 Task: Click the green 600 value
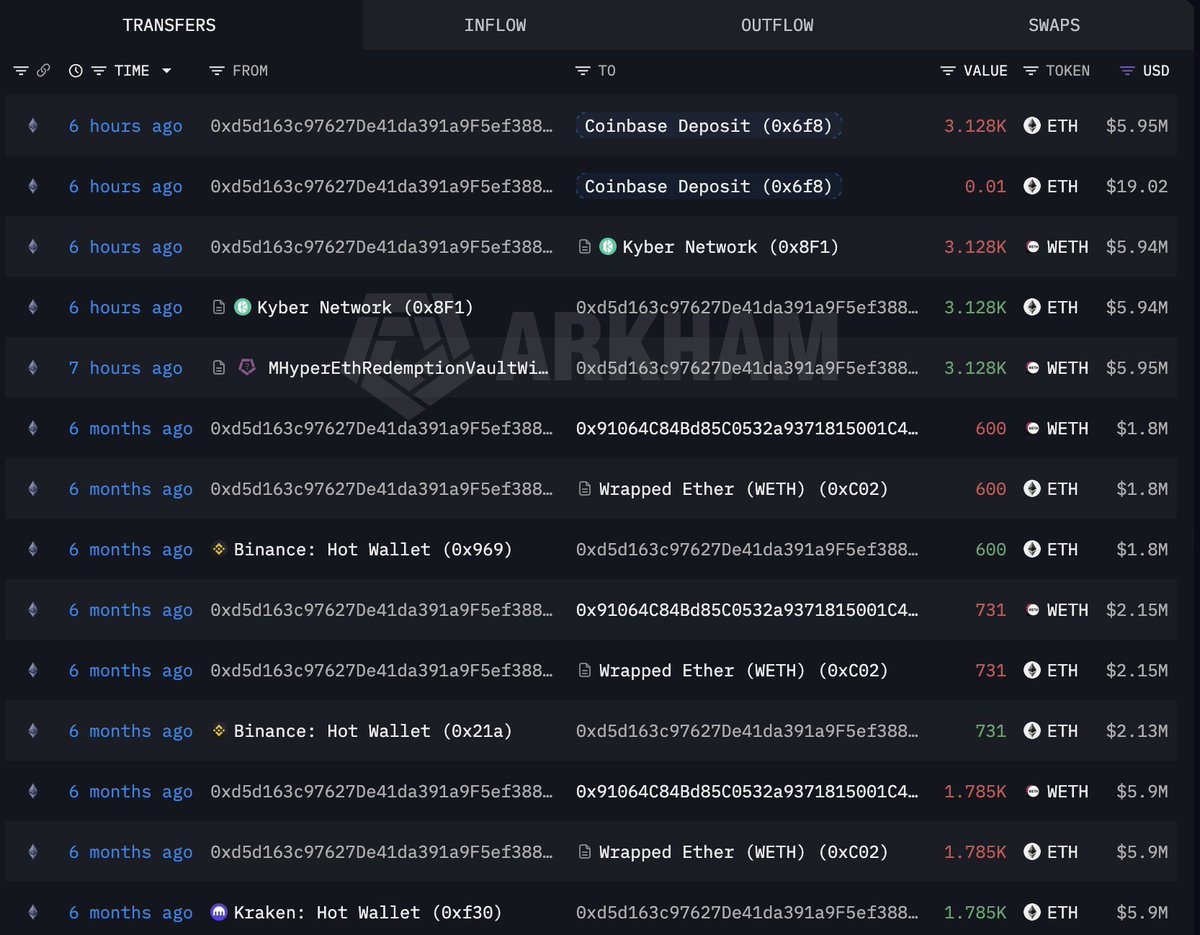point(991,549)
